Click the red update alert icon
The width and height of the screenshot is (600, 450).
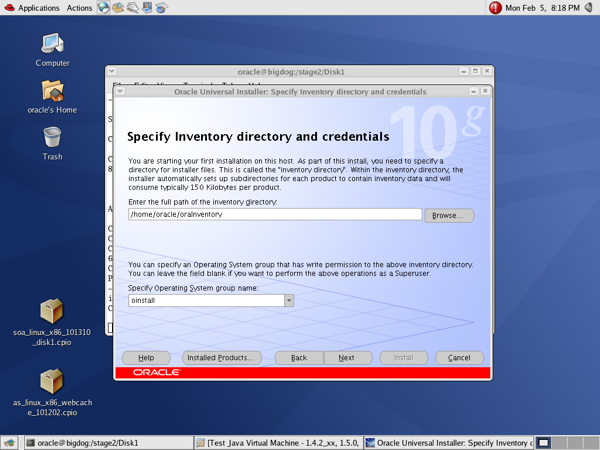495,8
